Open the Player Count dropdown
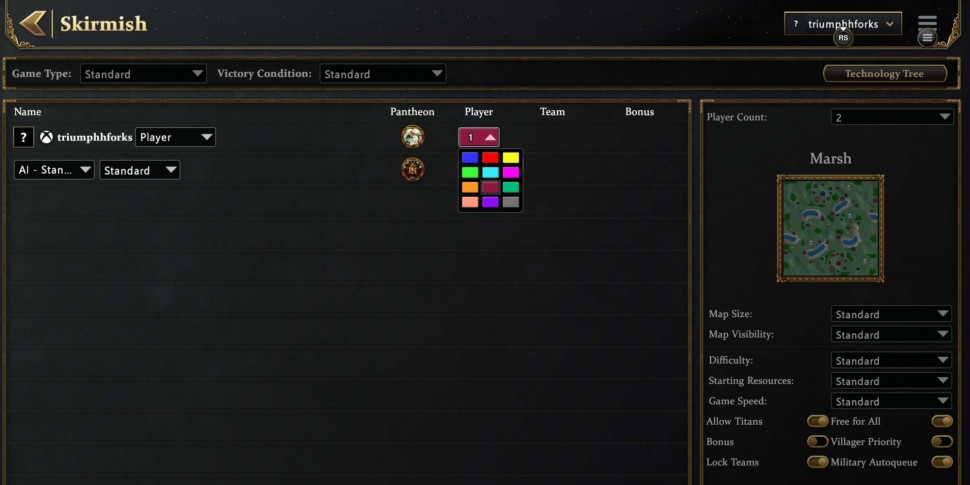Screen dimensions: 970x485 tap(892, 117)
